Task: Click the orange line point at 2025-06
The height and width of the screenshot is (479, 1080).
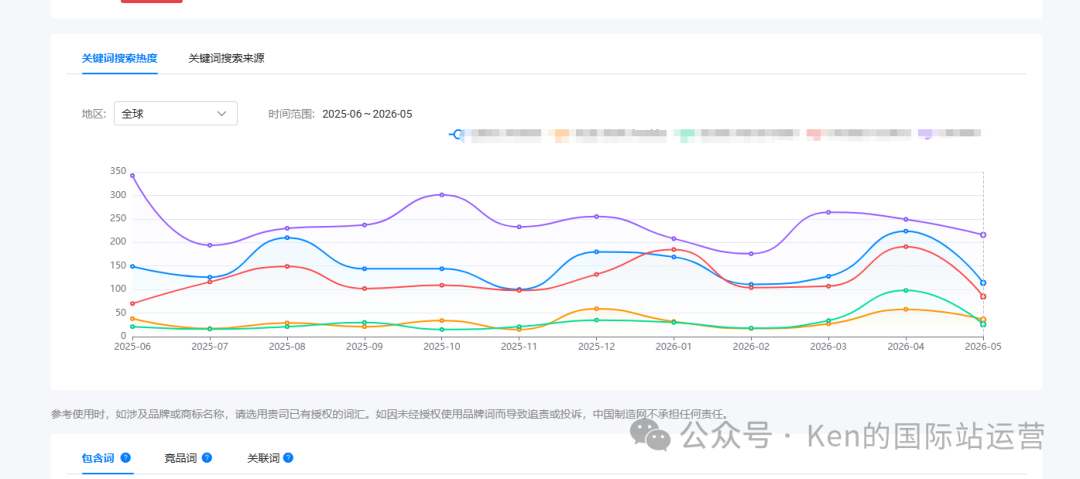Action: [132, 318]
